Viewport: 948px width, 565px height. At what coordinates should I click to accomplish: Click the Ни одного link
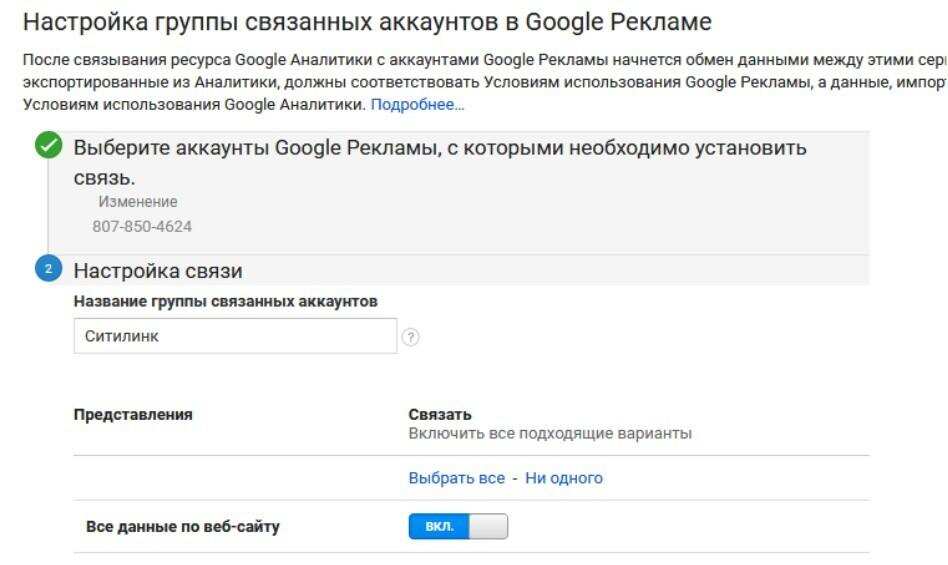pyautogui.click(x=564, y=478)
